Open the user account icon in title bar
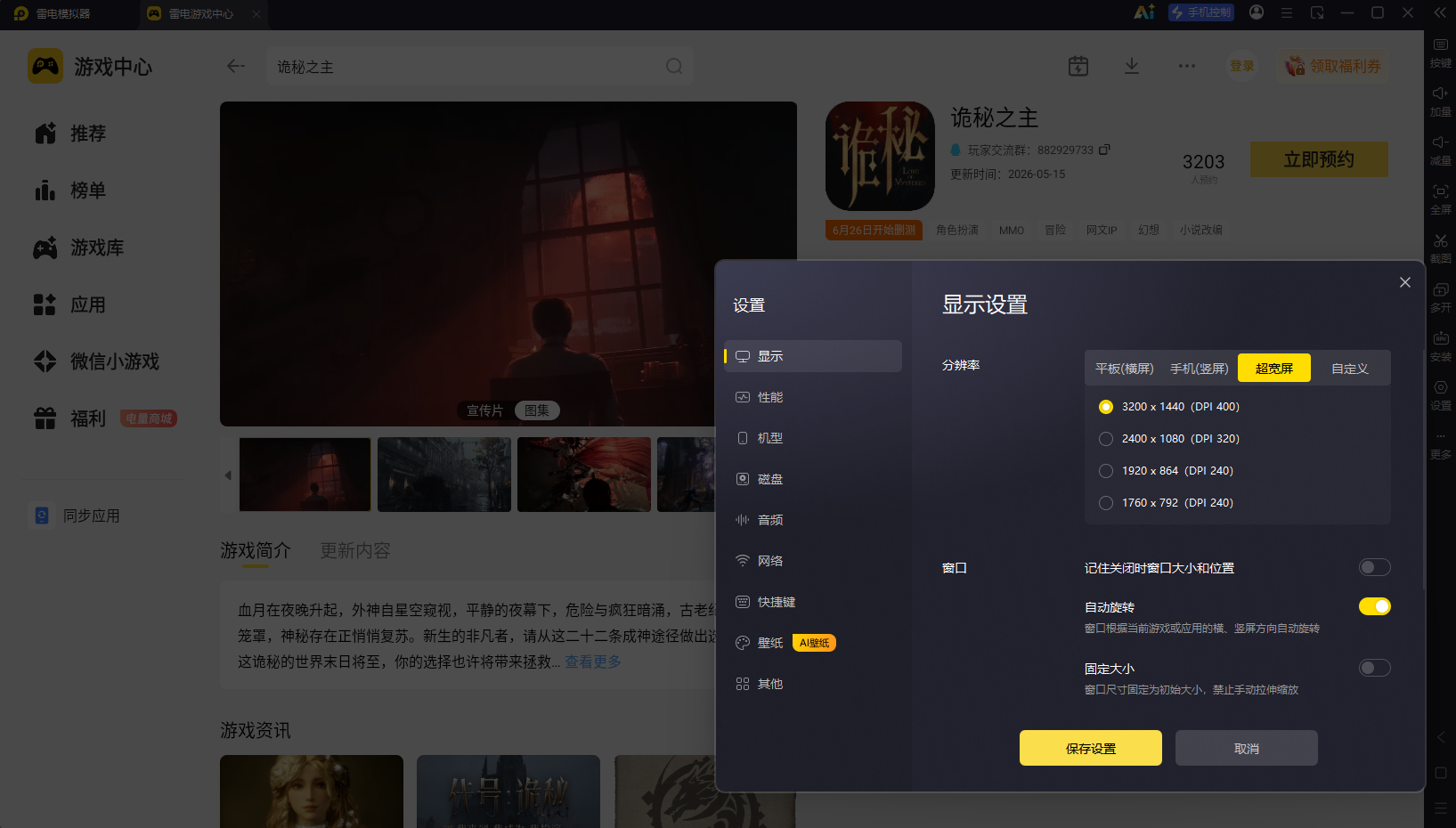The width and height of the screenshot is (1456, 828). (1257, 12)
